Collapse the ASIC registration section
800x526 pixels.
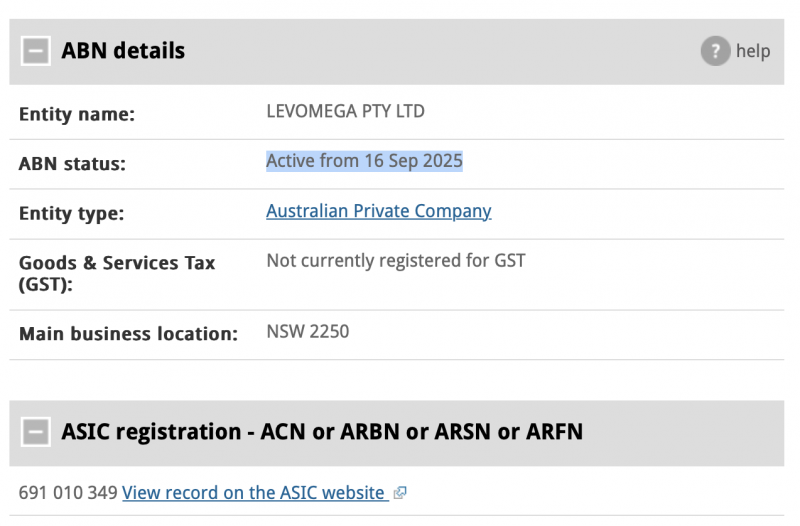[x=36, y=432]
